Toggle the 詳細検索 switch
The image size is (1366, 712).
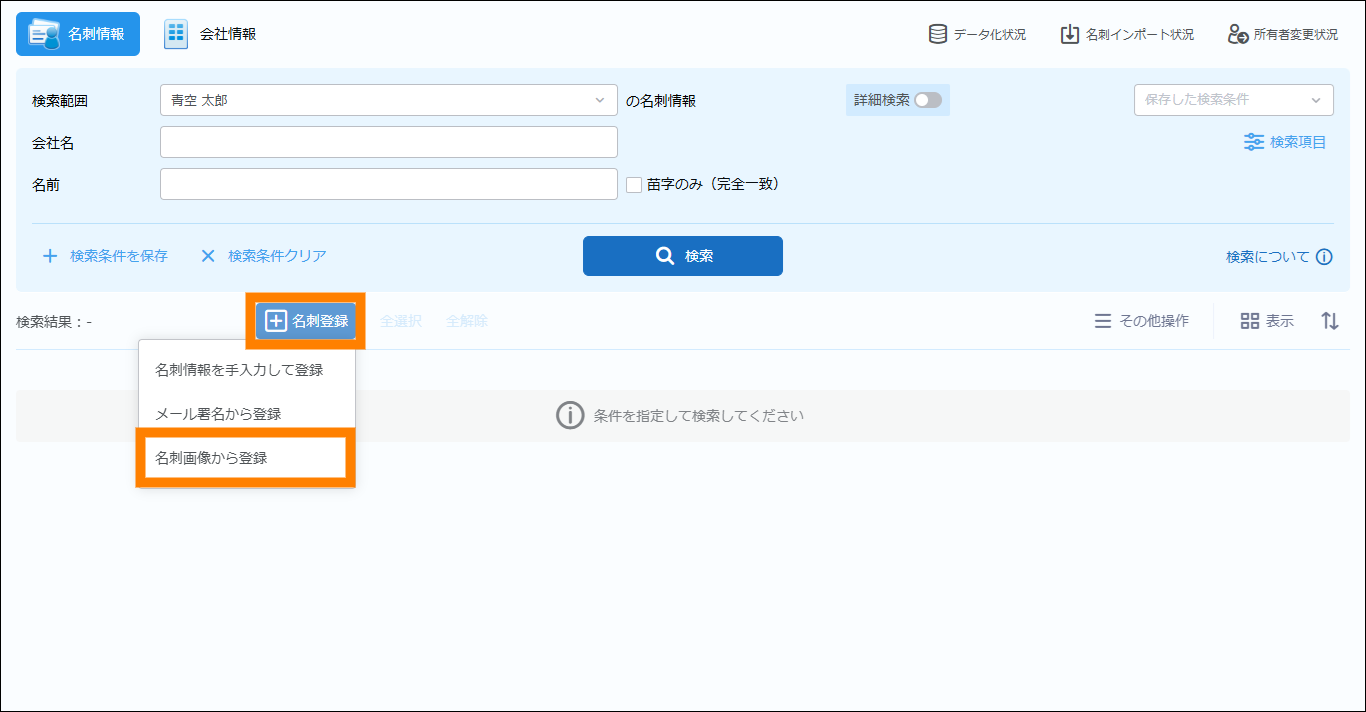(927, 100)
